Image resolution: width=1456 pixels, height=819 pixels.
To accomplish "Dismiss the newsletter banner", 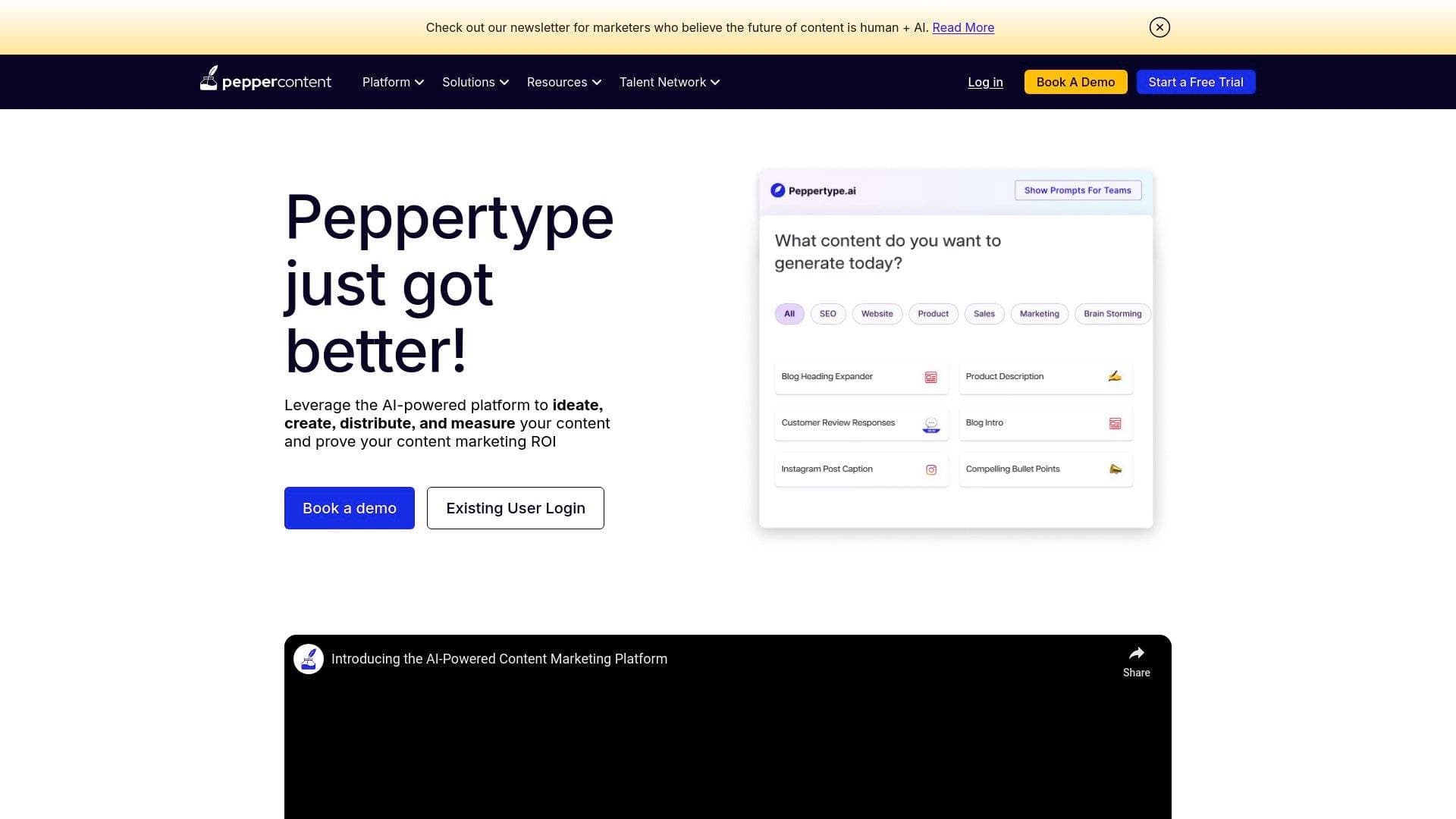I will [1159, 27].
